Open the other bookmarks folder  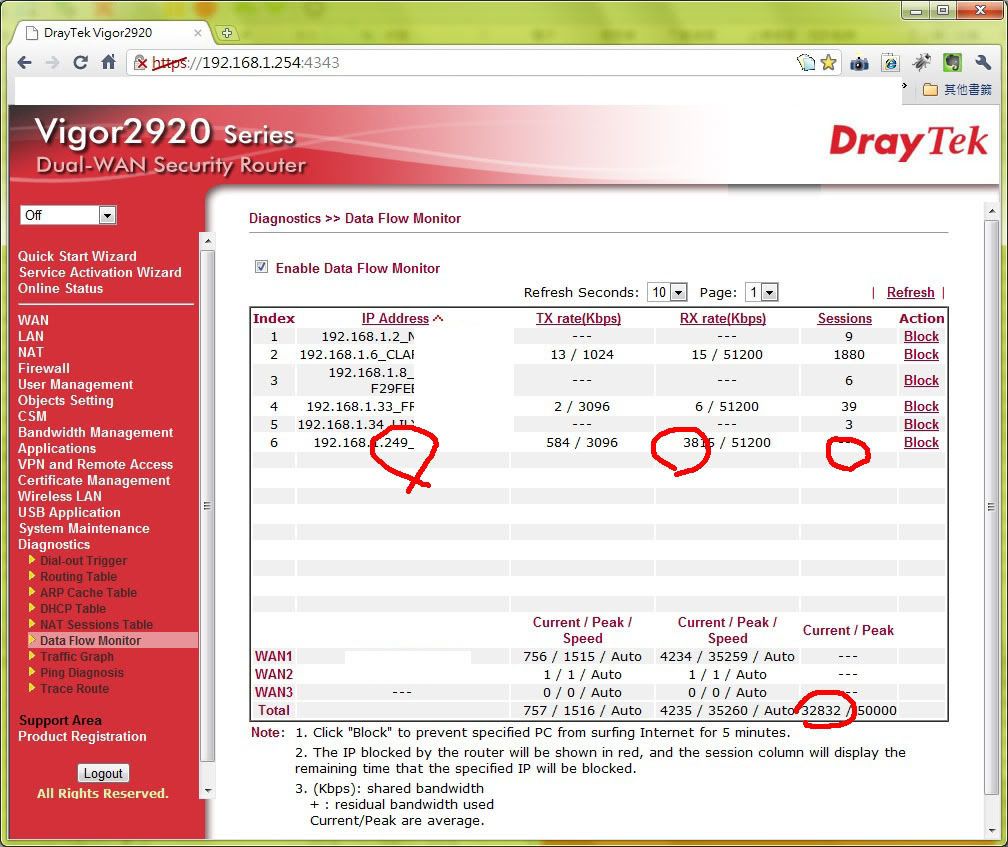[x=957, y=89]
